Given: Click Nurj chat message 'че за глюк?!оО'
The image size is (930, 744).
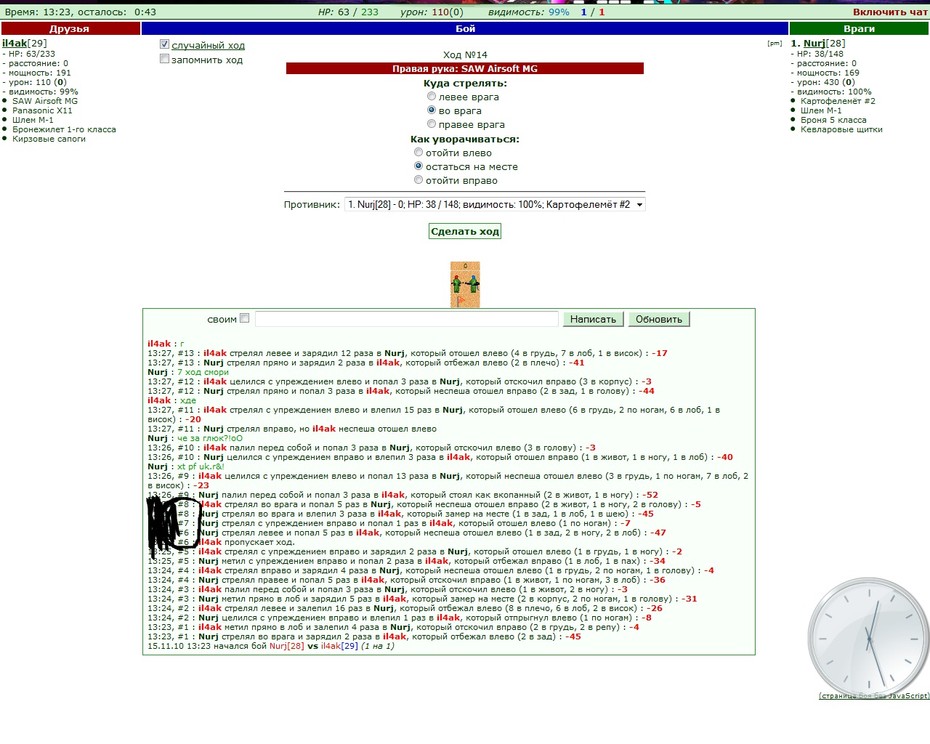Looking at the screenshot, I should tap(210, 438).
